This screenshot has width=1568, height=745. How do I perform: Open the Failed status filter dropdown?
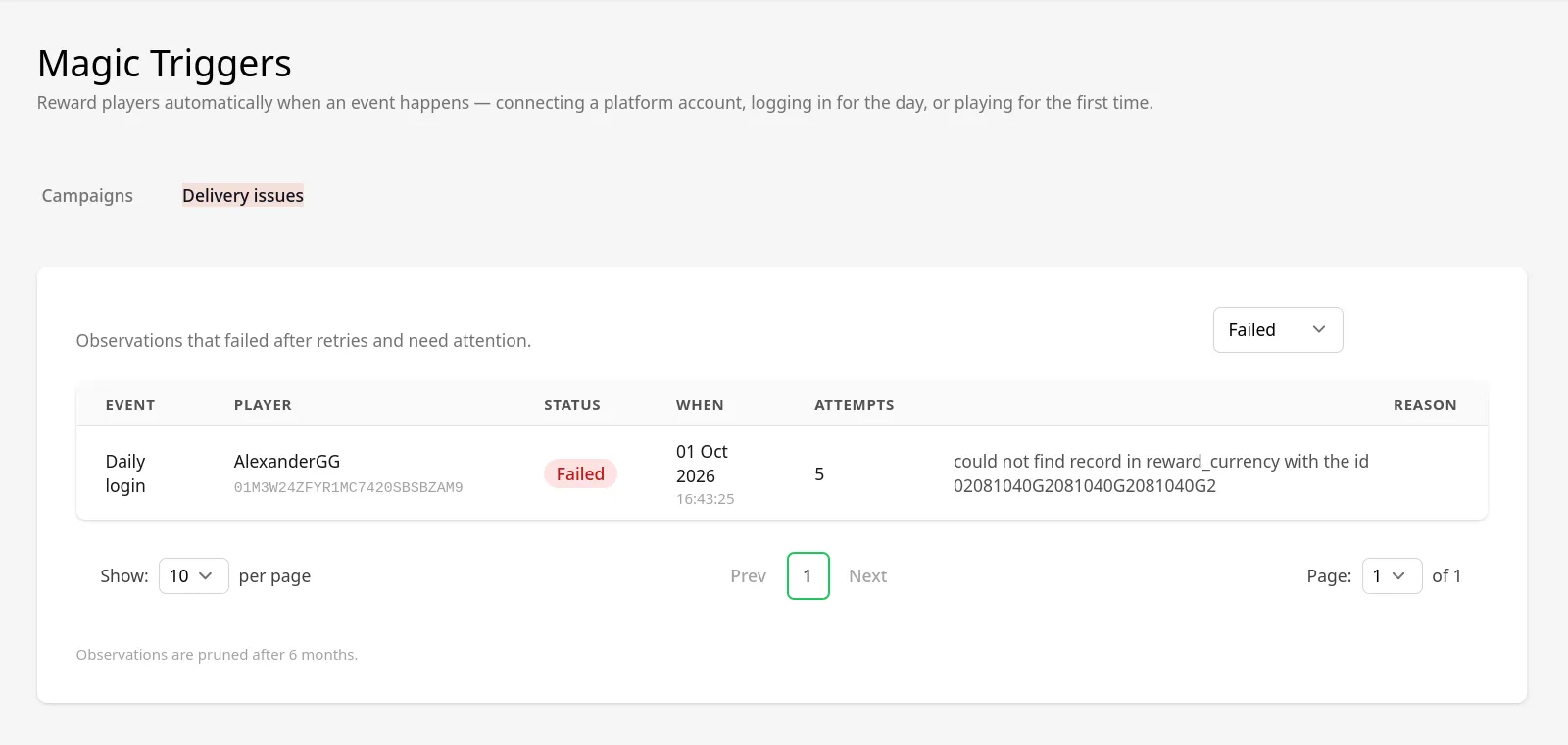click(1278, 330)
